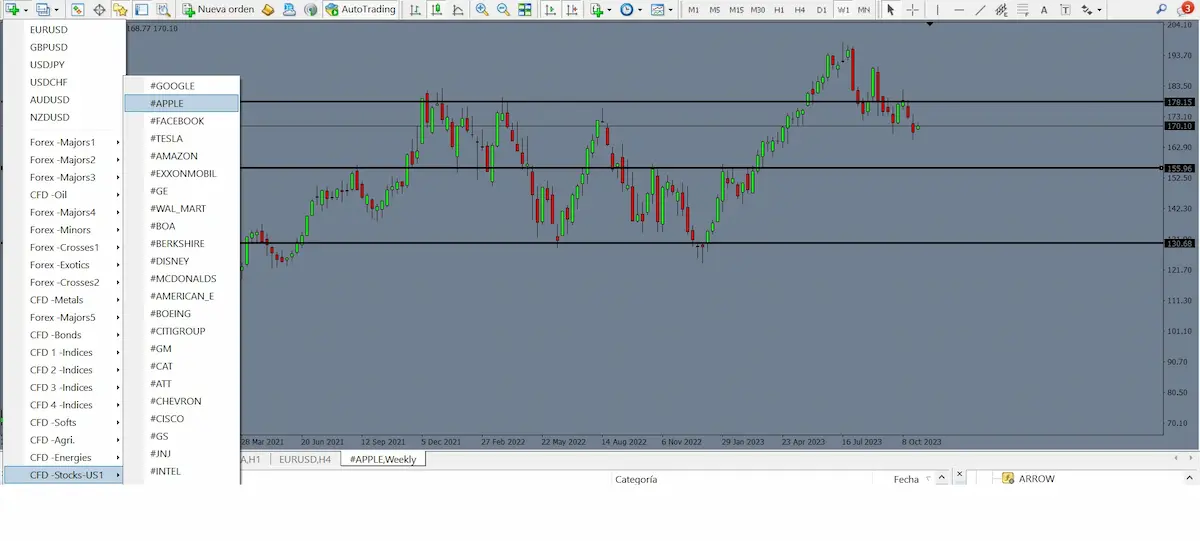Open notifications chat bubble icon
This screenshot has width=1200, height=541.
1185,9
